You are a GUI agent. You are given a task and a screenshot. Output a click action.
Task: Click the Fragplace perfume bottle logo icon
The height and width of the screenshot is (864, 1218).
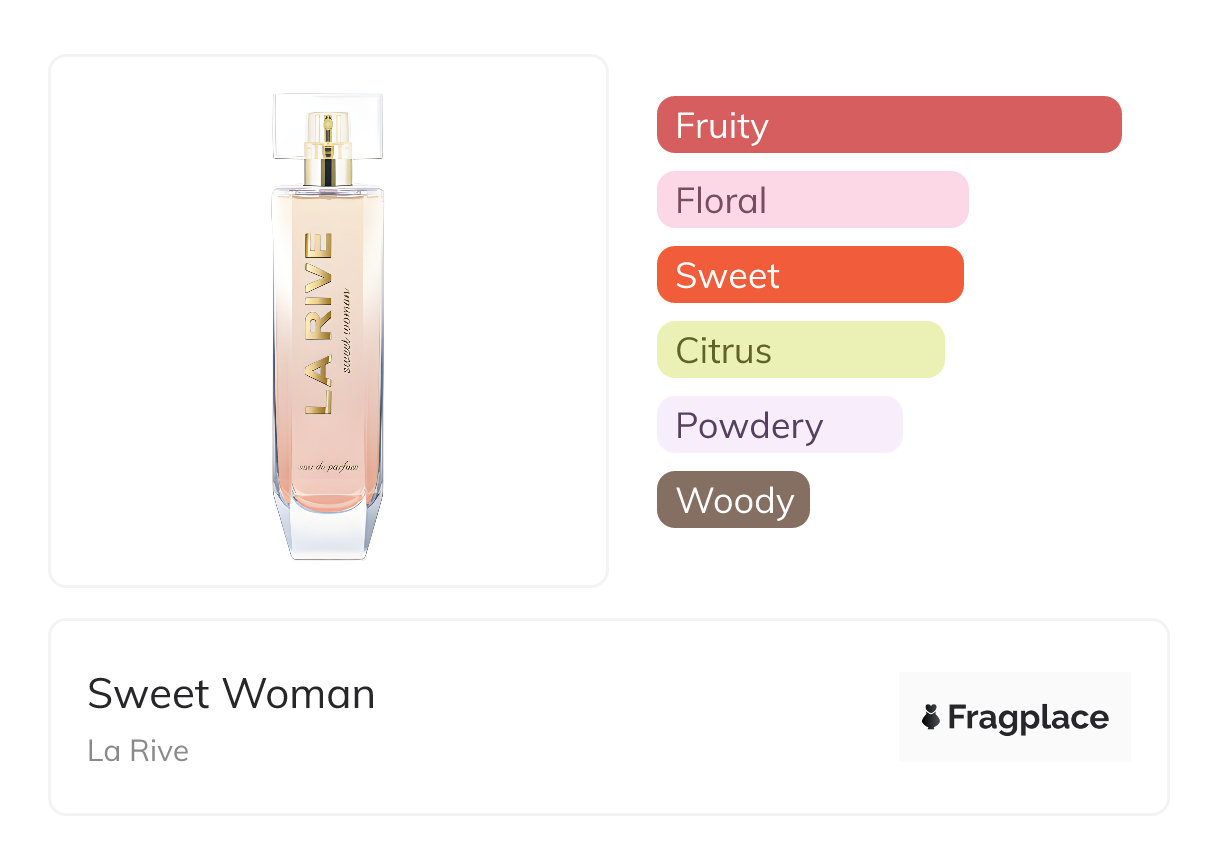coord(931,717)
